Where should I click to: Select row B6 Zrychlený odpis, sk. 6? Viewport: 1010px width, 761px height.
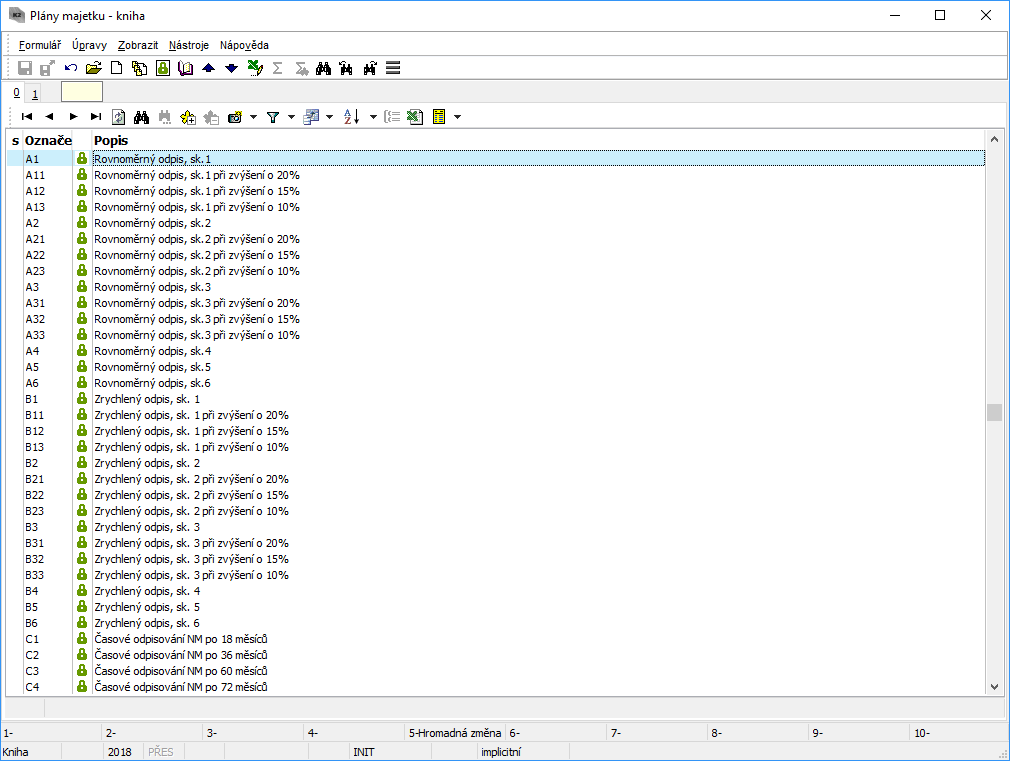pyautogui.click(x=496, y=623)
